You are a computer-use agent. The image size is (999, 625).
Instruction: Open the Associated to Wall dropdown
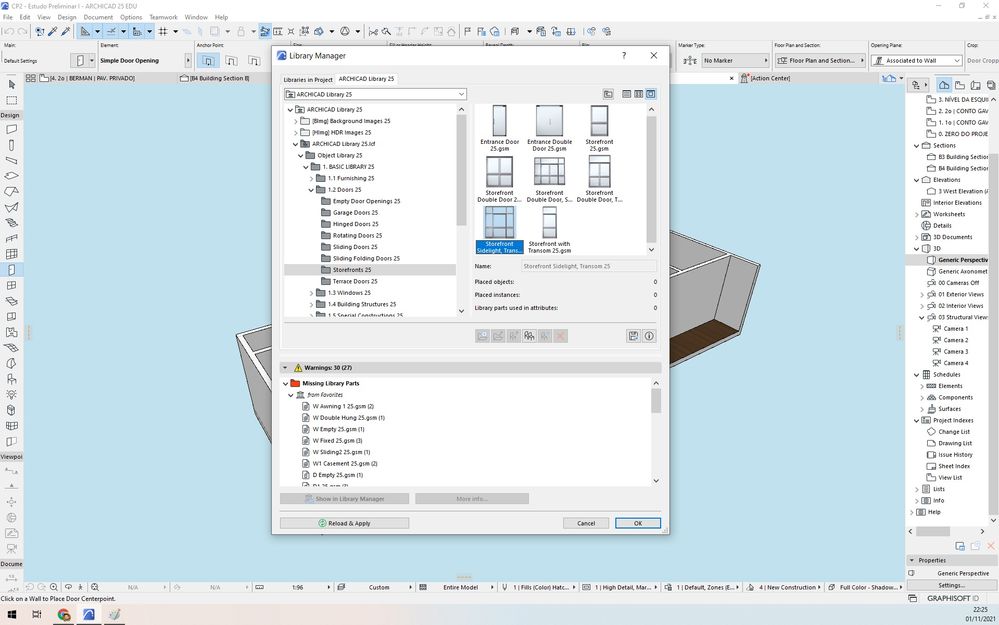(x=916, y=61)
